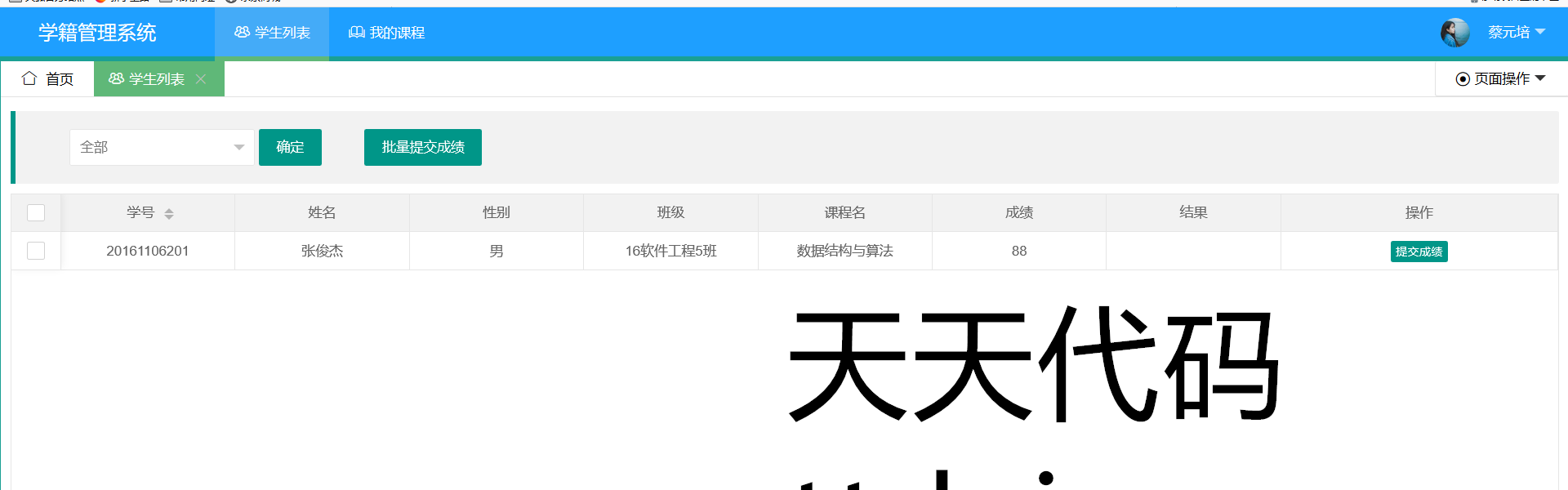Screen dimensions: 1568x490
Task: Click the 成绩 cell showing 88
Action: pyautogui.click(x=1018, y=251)
